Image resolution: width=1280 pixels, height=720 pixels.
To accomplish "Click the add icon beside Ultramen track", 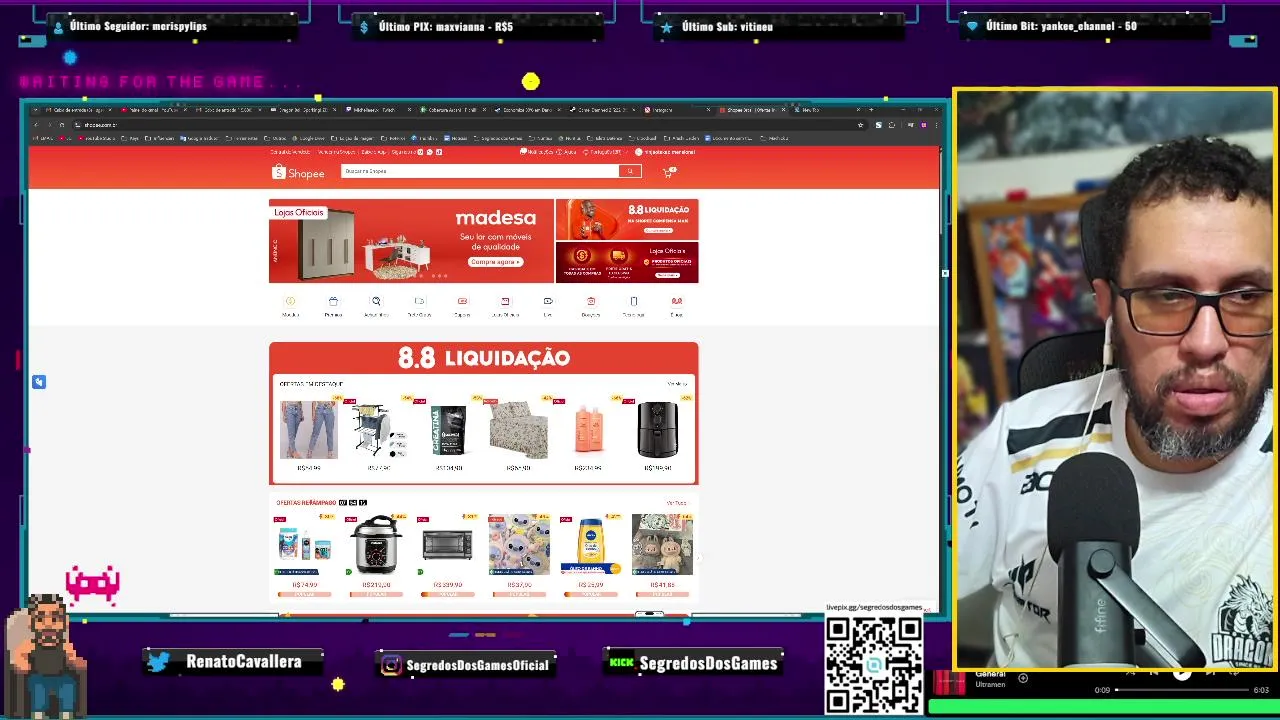I will tap(1023, 678).
